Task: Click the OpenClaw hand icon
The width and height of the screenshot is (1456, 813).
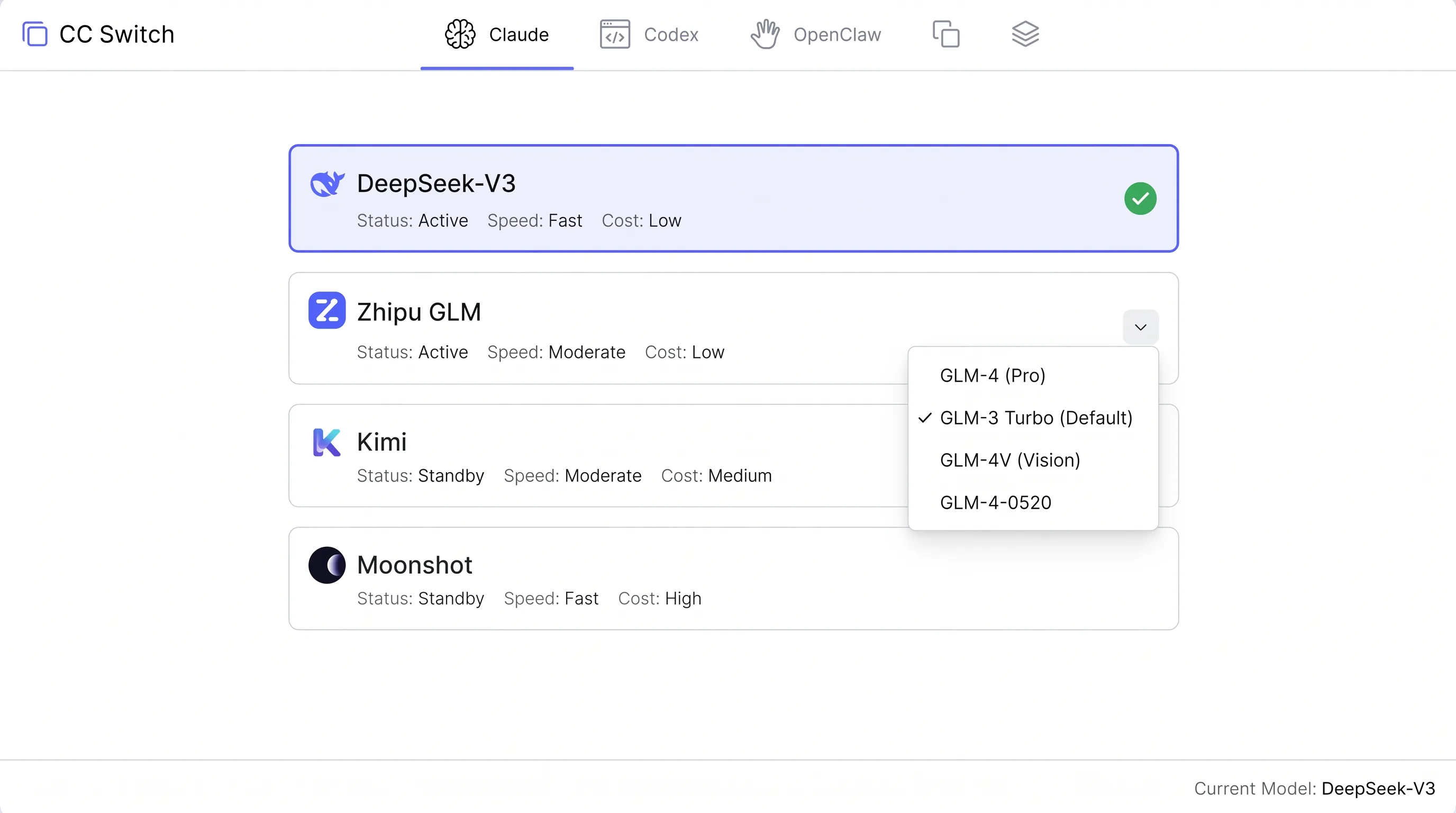Action: coord(765,34)
